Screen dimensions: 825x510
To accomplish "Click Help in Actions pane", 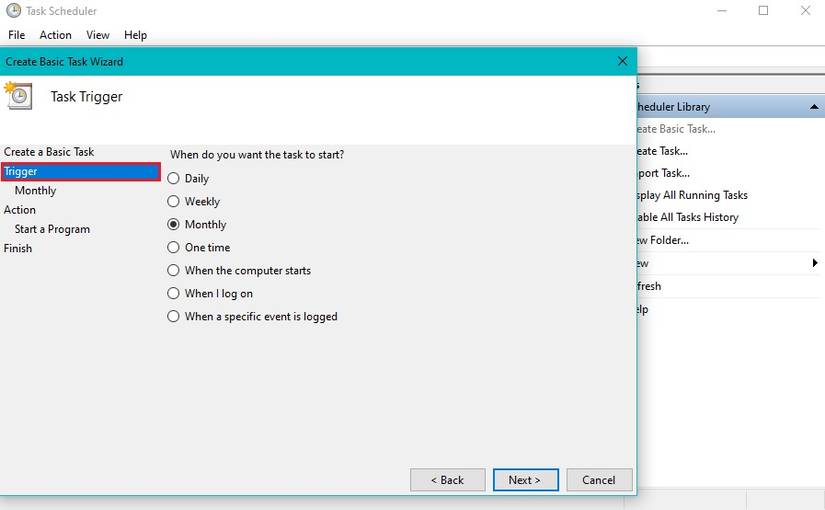I will pyautogui.click(x=642, y=309).
